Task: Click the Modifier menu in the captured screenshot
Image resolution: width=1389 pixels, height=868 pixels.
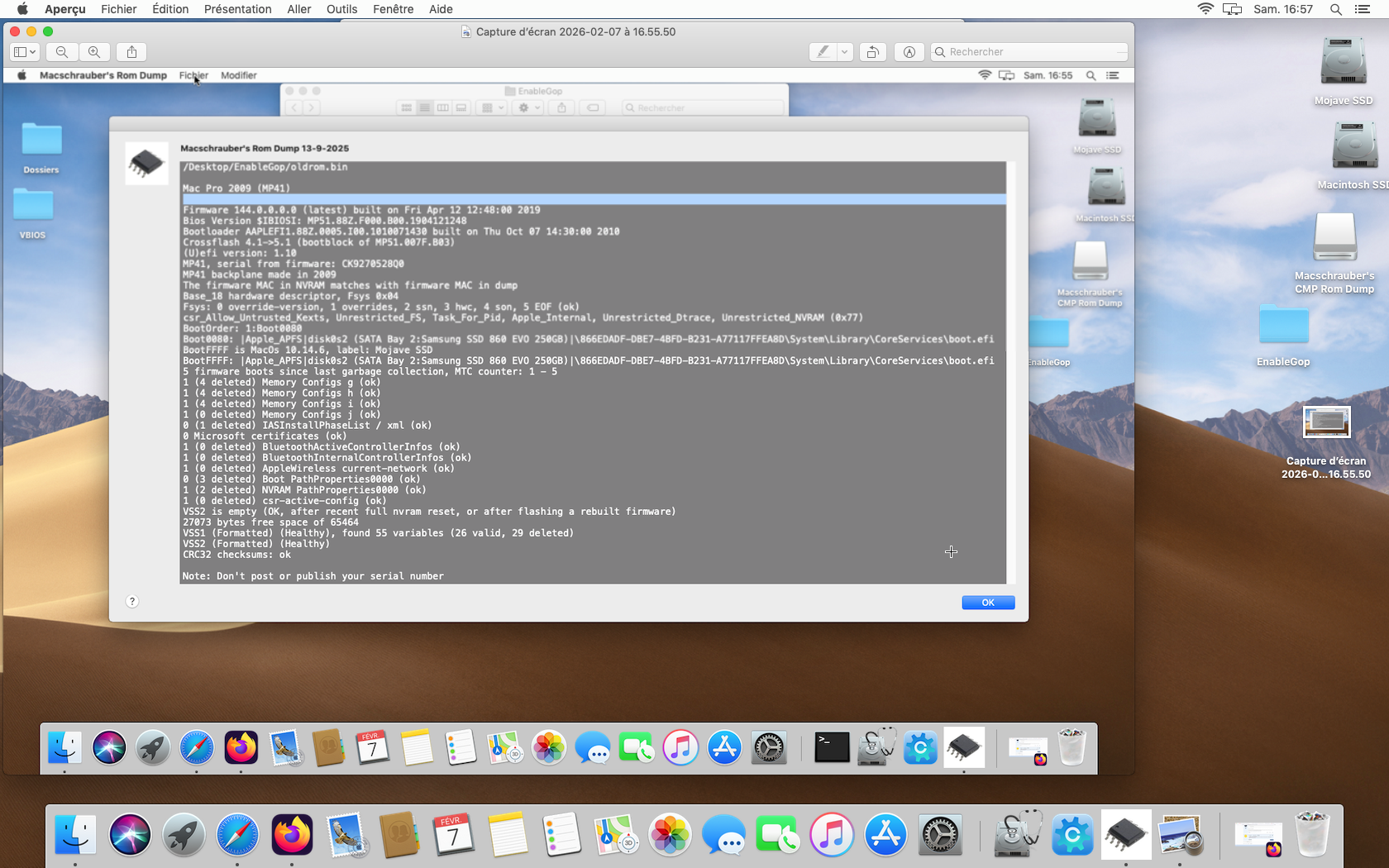Action: (239, 75)
